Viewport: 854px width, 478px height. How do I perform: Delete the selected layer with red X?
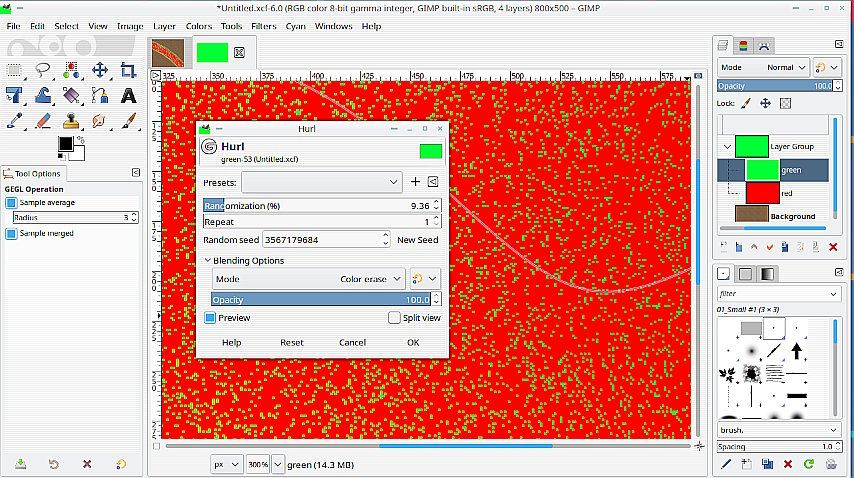[833, 247]
